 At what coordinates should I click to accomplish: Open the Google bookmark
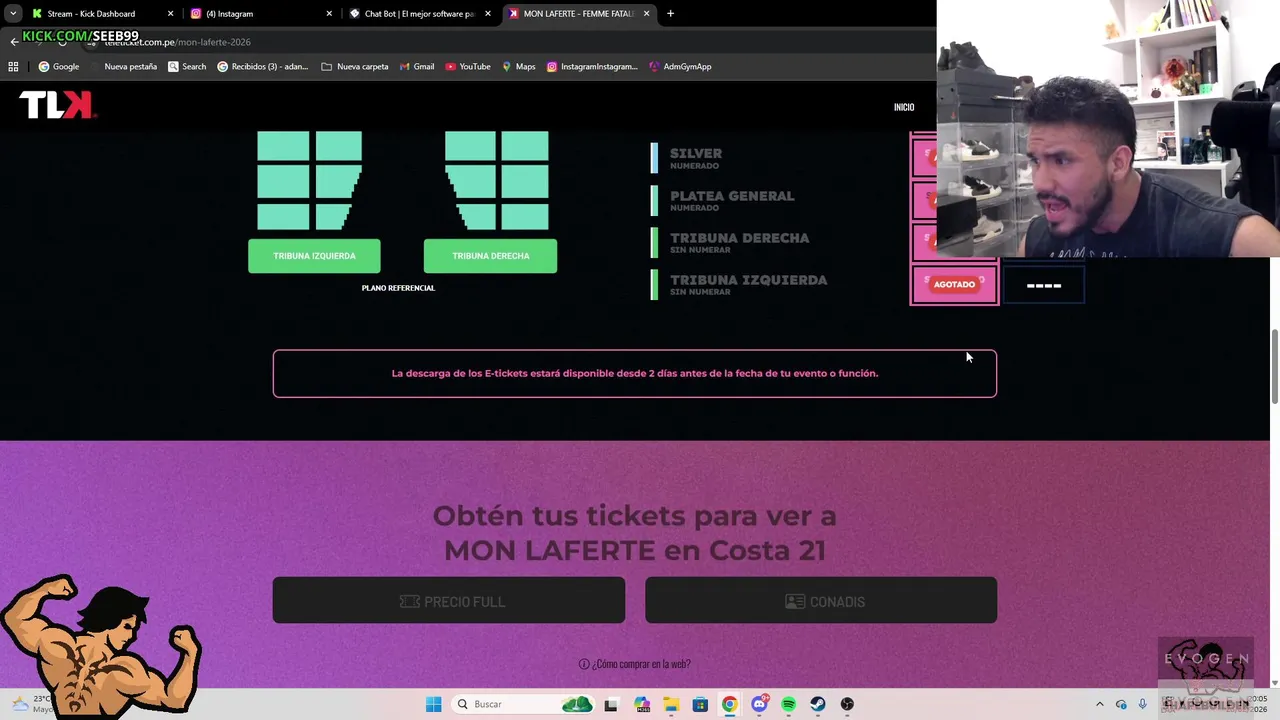pos(59,67)
